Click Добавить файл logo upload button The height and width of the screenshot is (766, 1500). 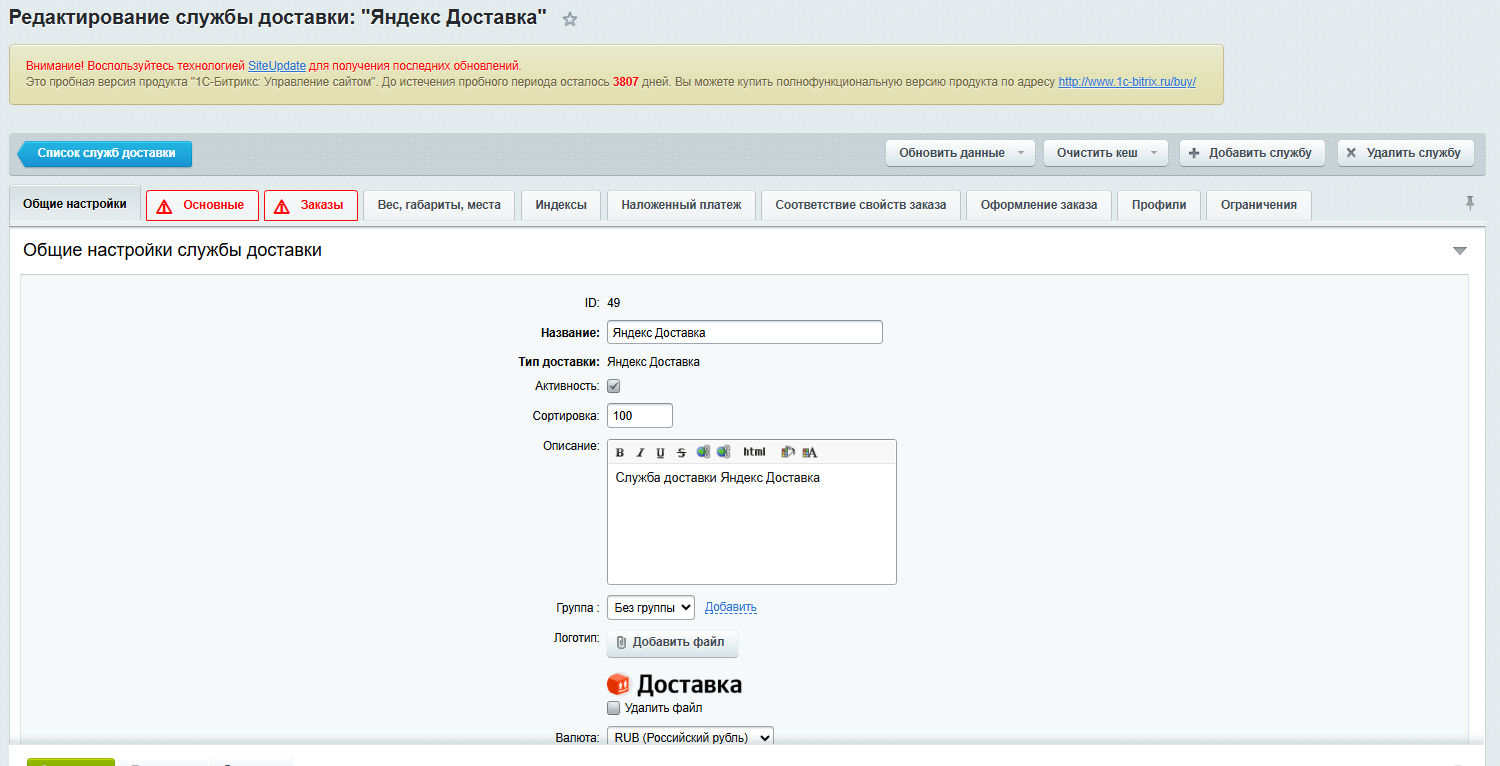672,642
